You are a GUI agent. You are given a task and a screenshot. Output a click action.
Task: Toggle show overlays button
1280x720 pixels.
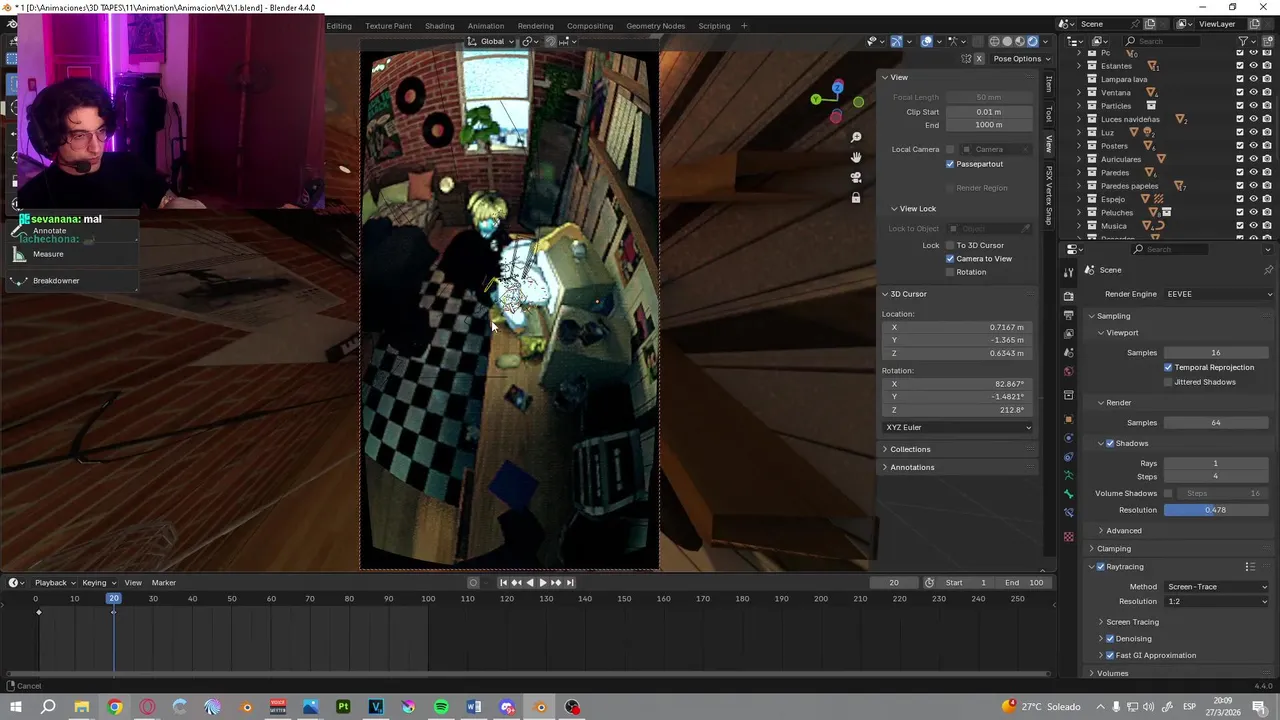tap(927, 41)
